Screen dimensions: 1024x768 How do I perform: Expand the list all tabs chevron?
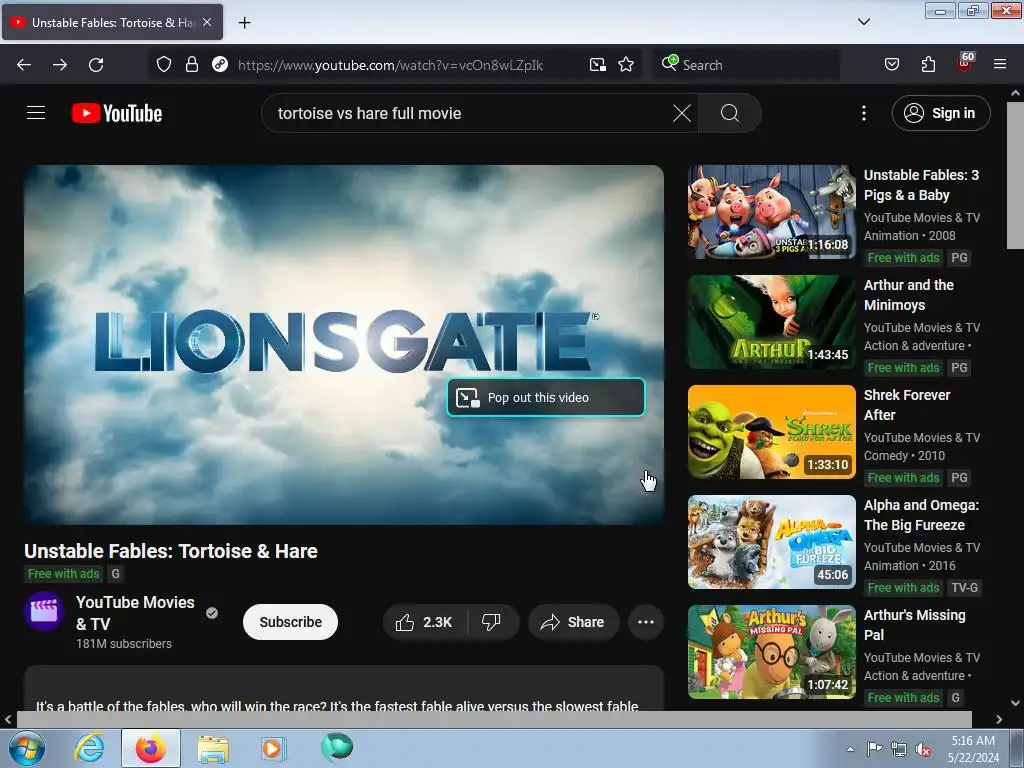(863, 22)
